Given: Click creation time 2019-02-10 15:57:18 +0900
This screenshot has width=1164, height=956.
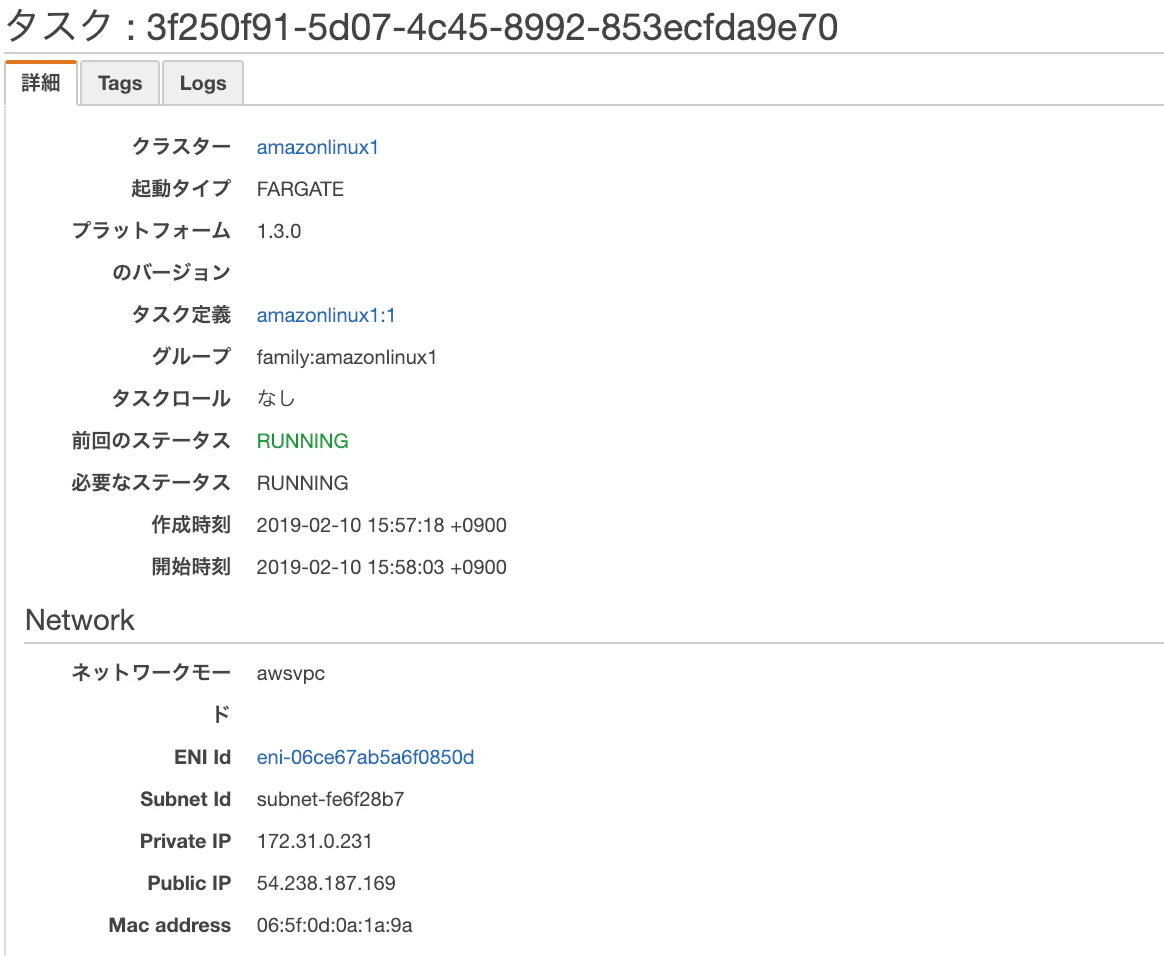Looking at the screenshot, I should click(382, 525).
